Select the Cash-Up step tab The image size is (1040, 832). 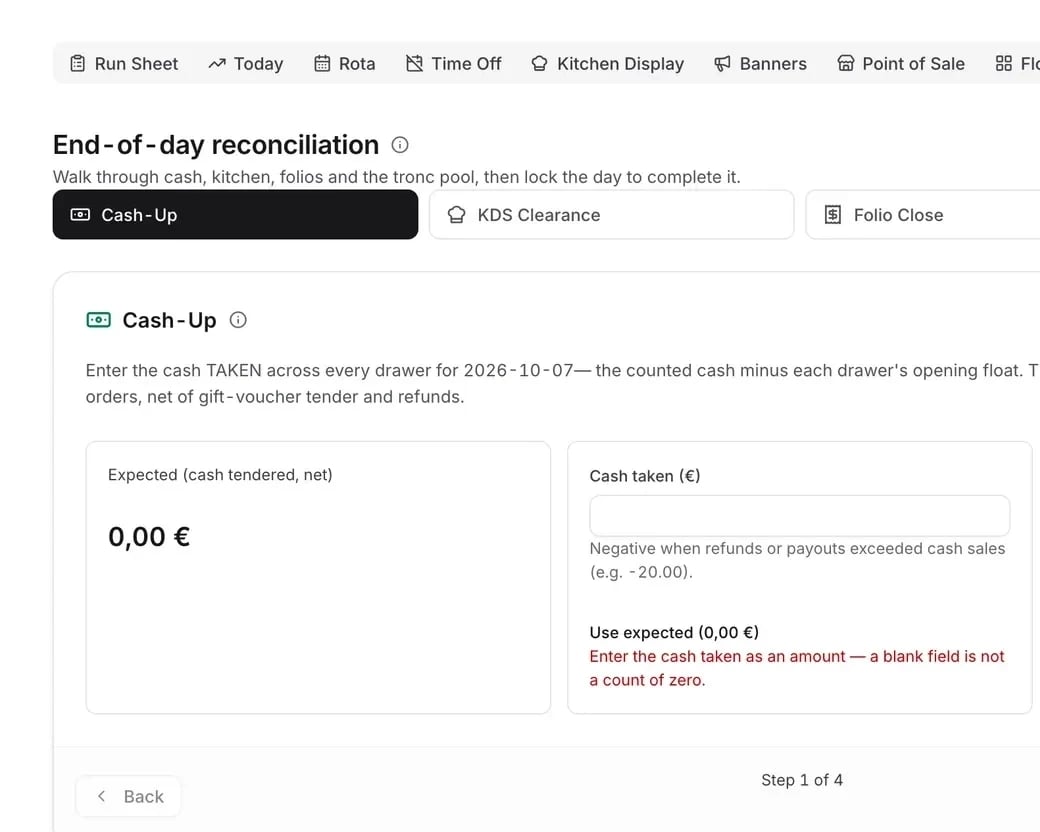tap(235, 215)
